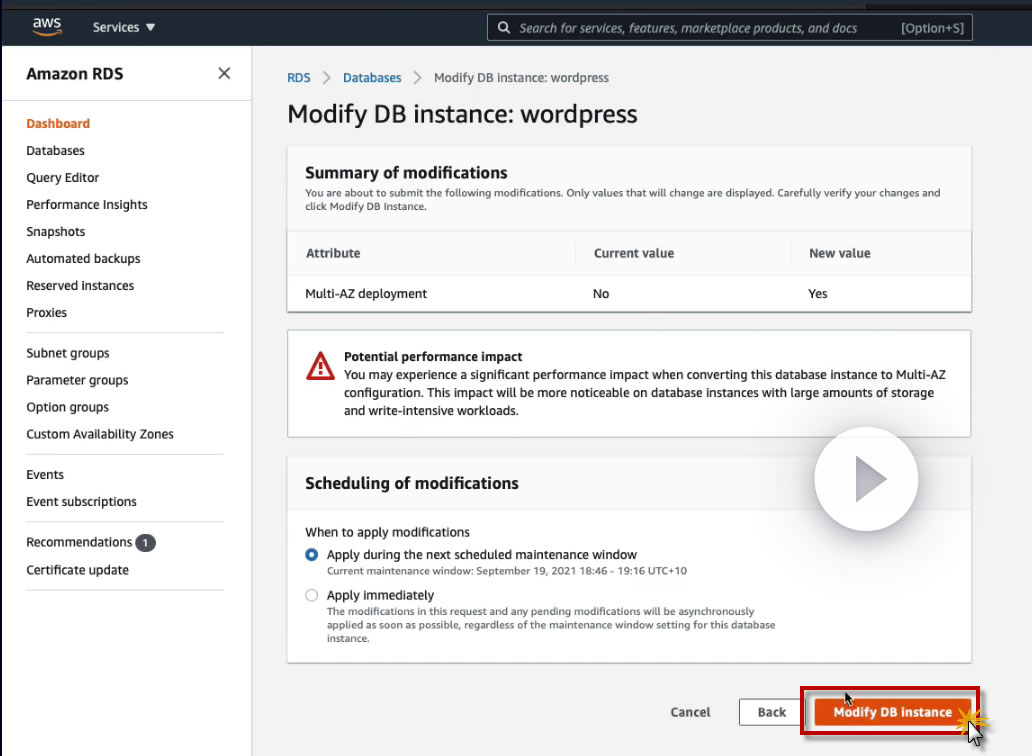The image size is (1032, 756).
Task: Select Apply during next scheduled maintenance window
Action: 312,555
